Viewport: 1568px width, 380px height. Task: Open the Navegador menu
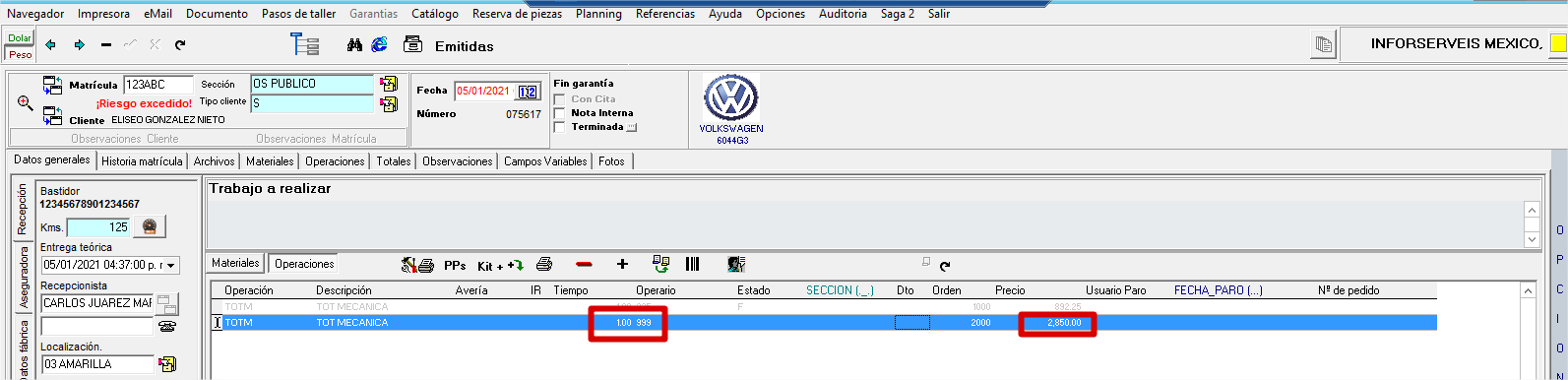(35, 14)
